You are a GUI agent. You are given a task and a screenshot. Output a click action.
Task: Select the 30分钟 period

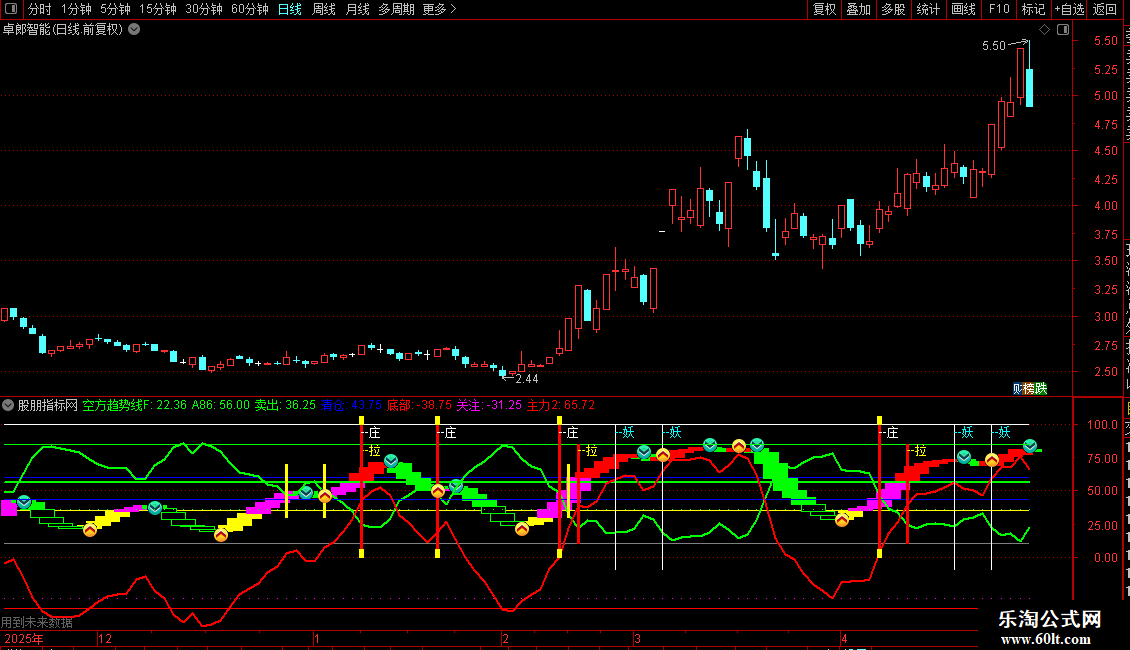tap(204, 9)
